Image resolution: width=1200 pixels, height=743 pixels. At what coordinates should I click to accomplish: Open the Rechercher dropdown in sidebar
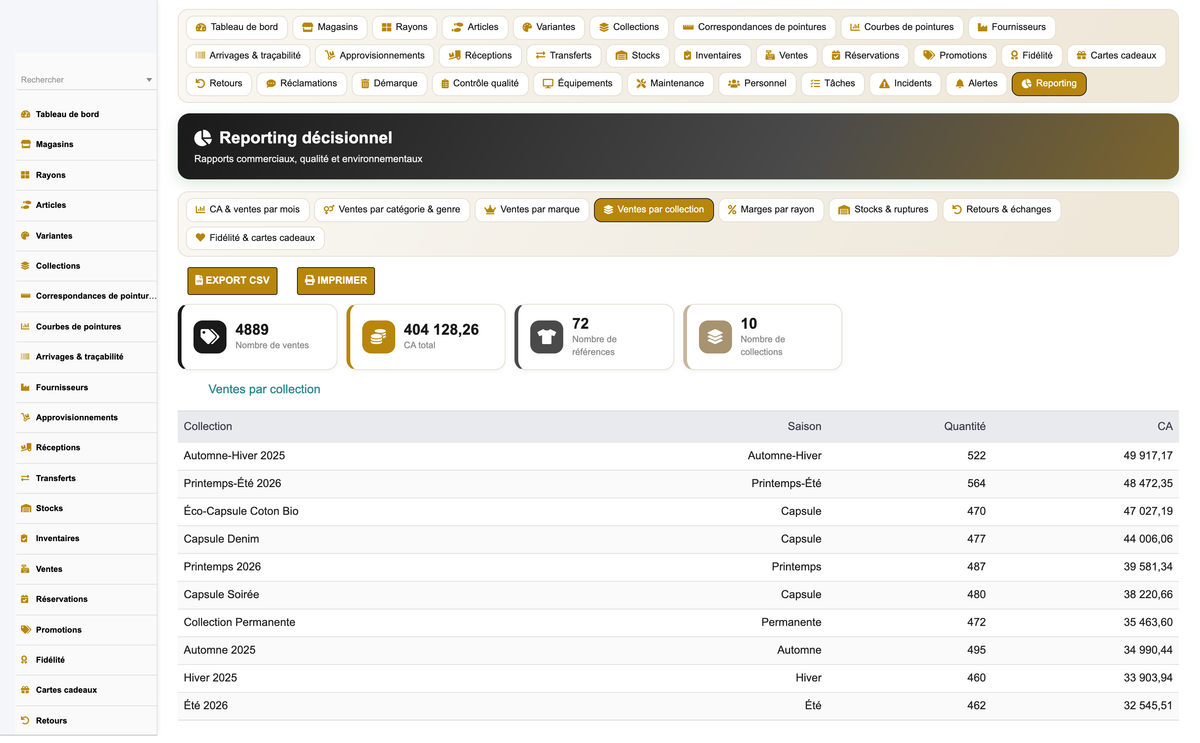pyautogui.click(x=86, y=80)
